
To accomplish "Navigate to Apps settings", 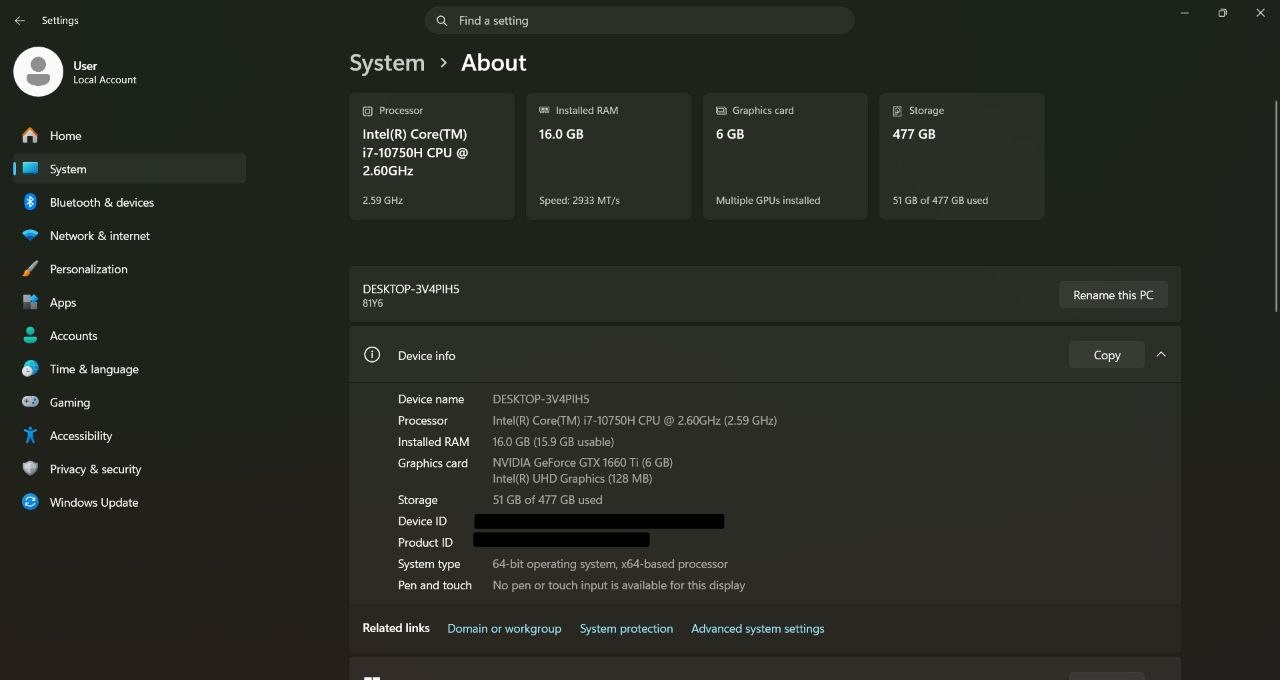I will (129, 302).
